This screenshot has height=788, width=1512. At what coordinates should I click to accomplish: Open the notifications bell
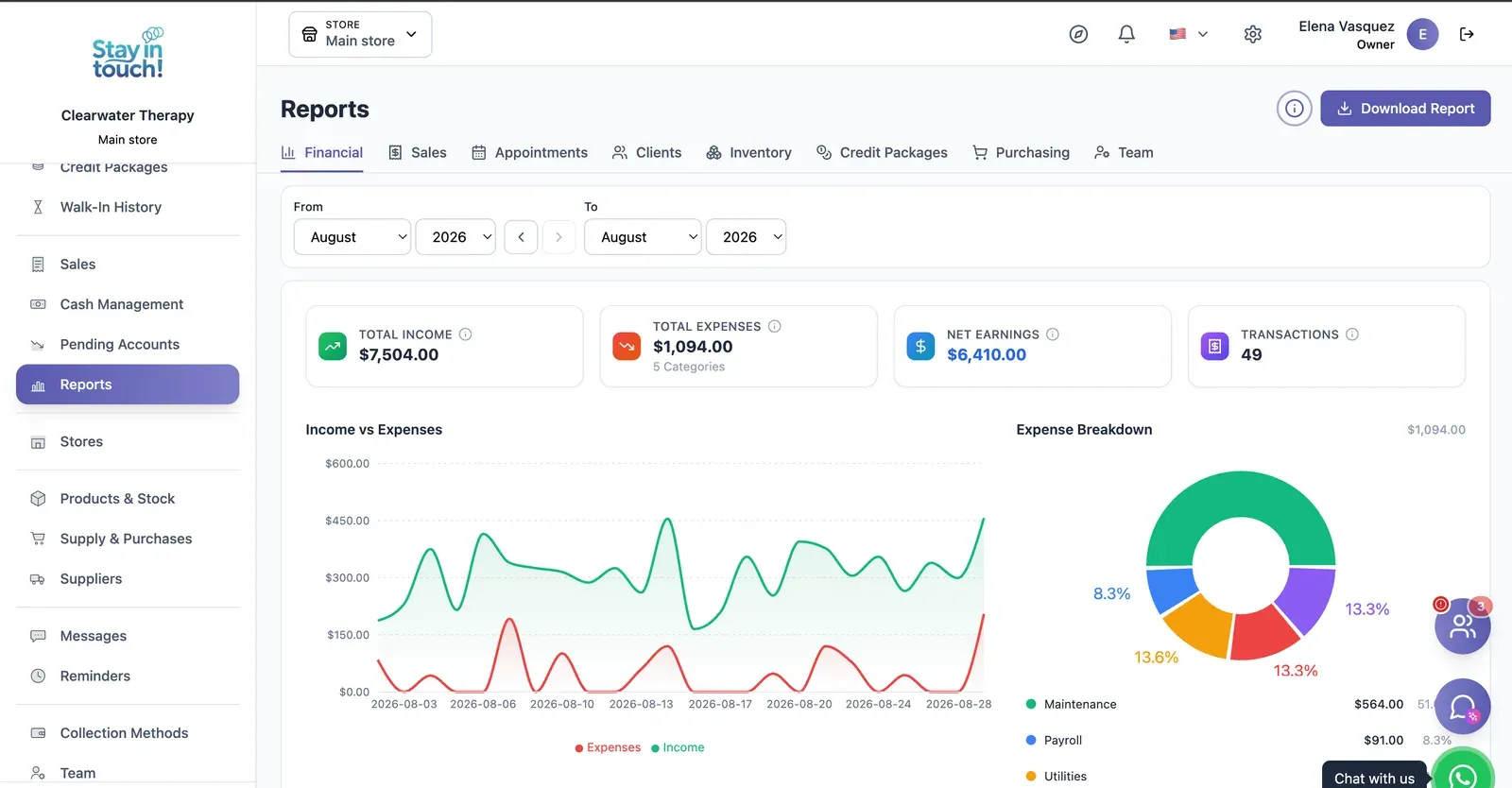pos(1126,34)
